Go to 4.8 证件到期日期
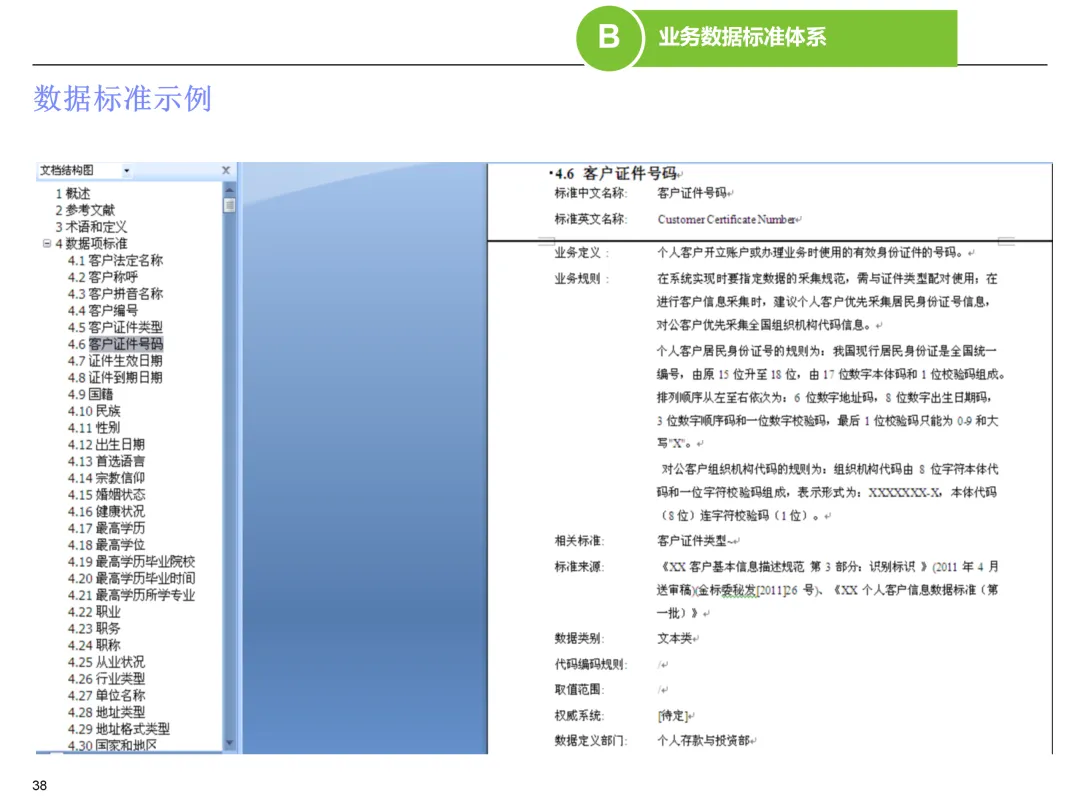This screenshot has height=810, width=1080. tap(116, 377)
